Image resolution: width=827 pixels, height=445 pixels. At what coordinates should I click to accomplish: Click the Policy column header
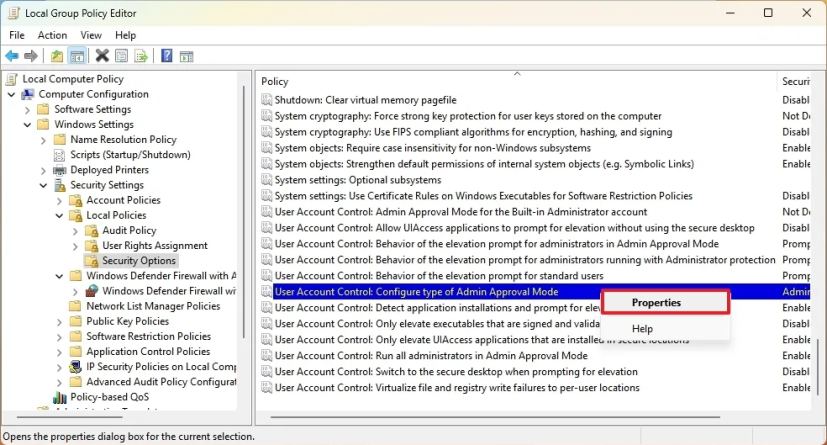tap(275, 81)
